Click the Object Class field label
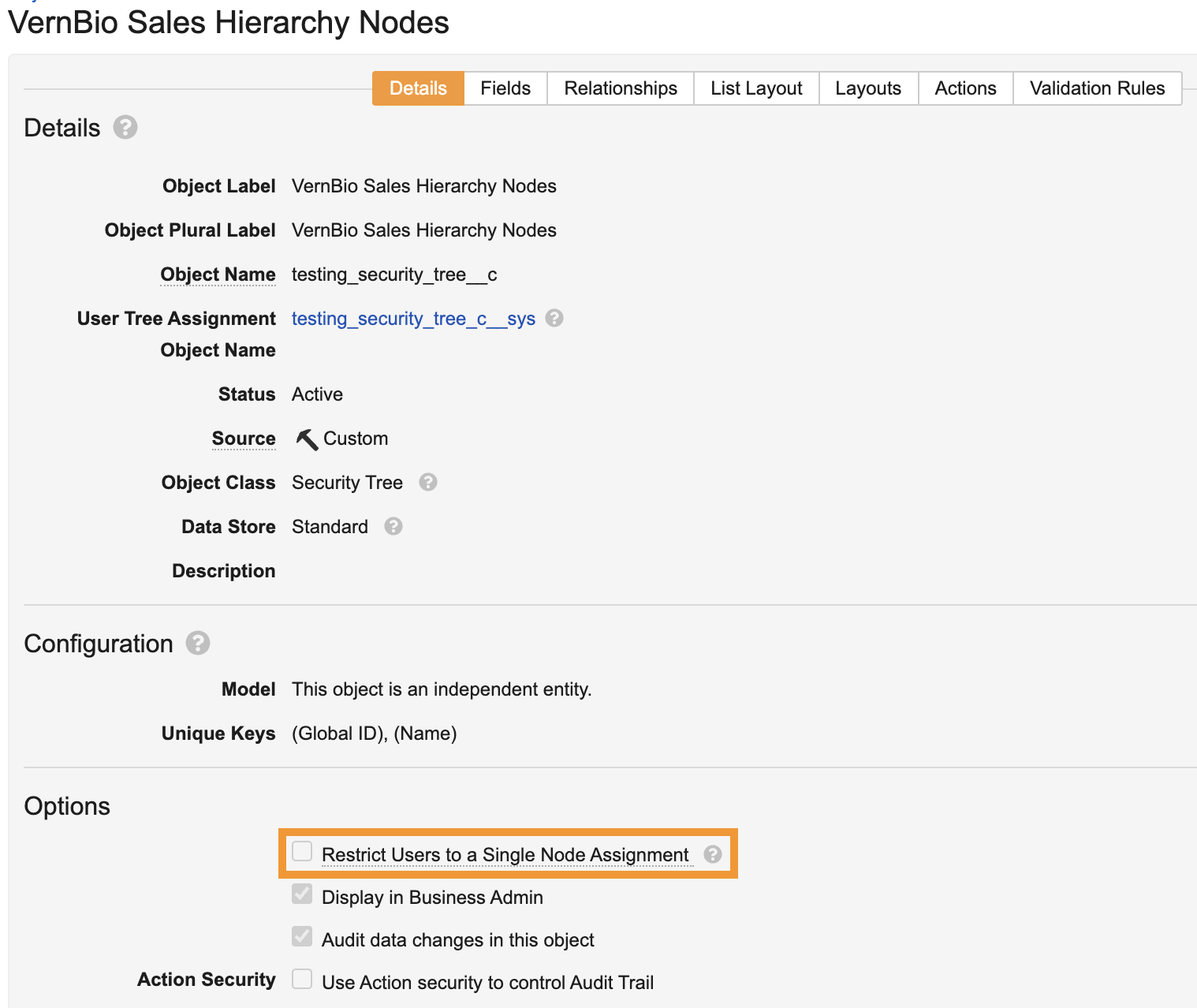 [x=218, y=483]
